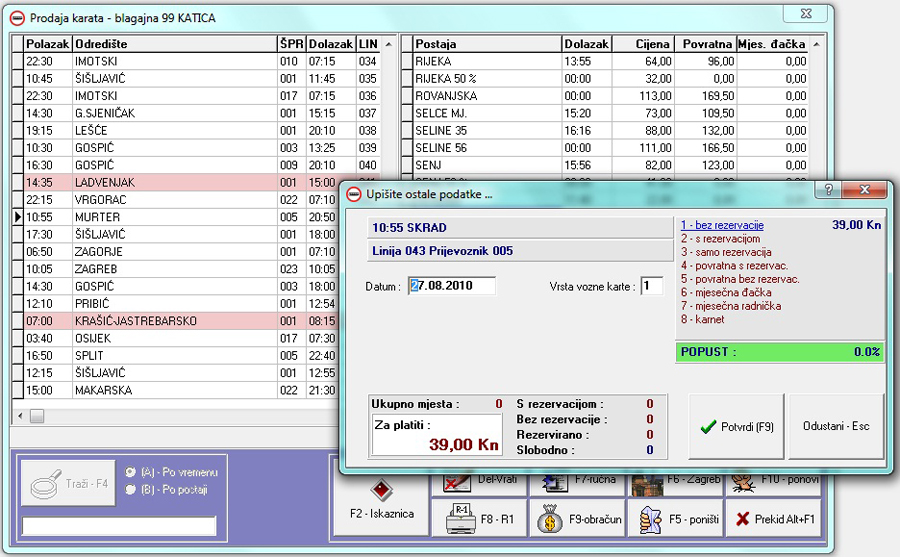Click the Vrsta vozne karte input field
This screenshot has width=900, height=557.
[651, 285]
